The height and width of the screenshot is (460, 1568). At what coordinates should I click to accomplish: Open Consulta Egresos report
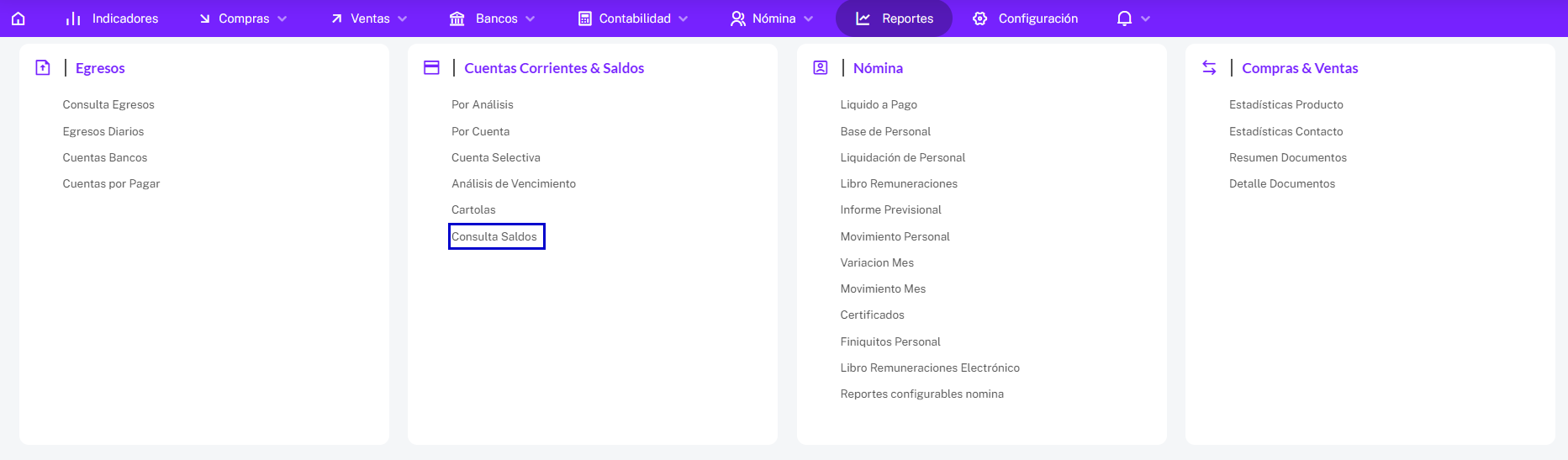click(108, 105)
